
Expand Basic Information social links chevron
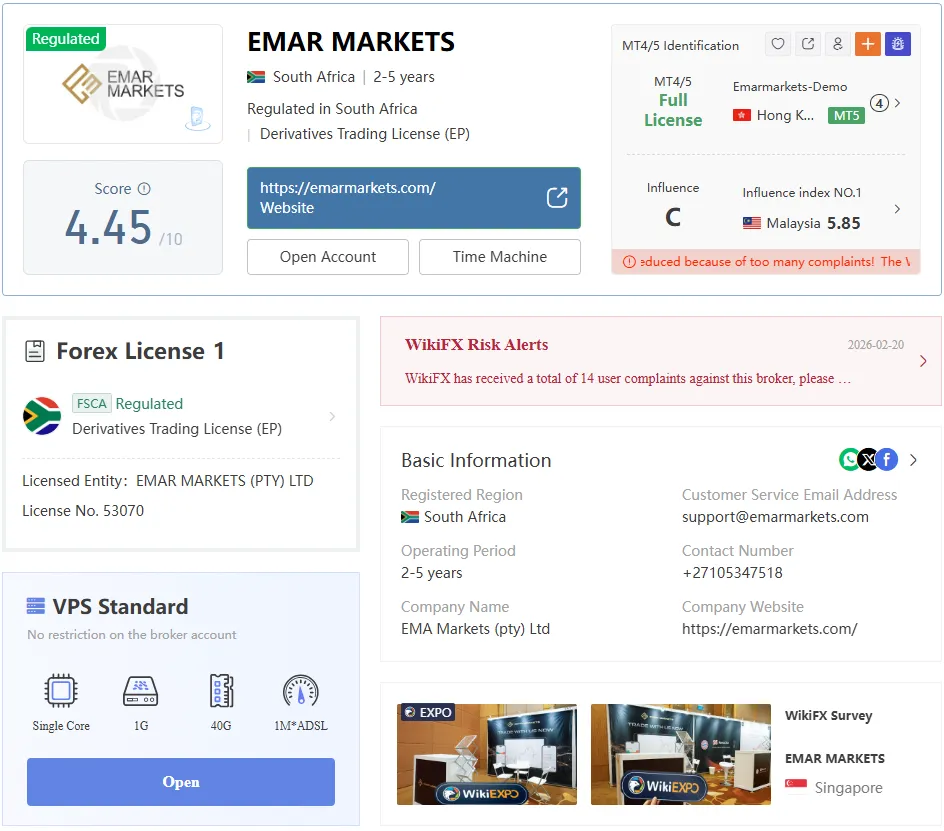pos(913,460)
